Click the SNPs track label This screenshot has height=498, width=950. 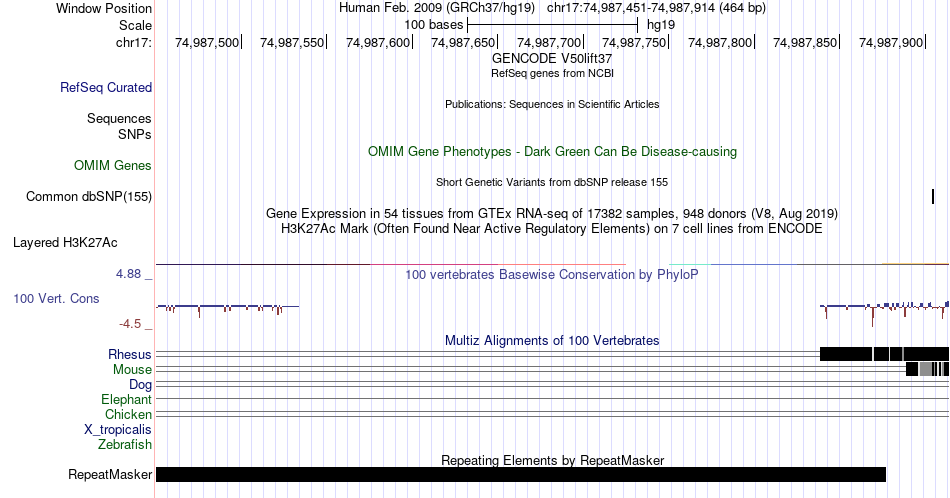[x=135, y=134]
